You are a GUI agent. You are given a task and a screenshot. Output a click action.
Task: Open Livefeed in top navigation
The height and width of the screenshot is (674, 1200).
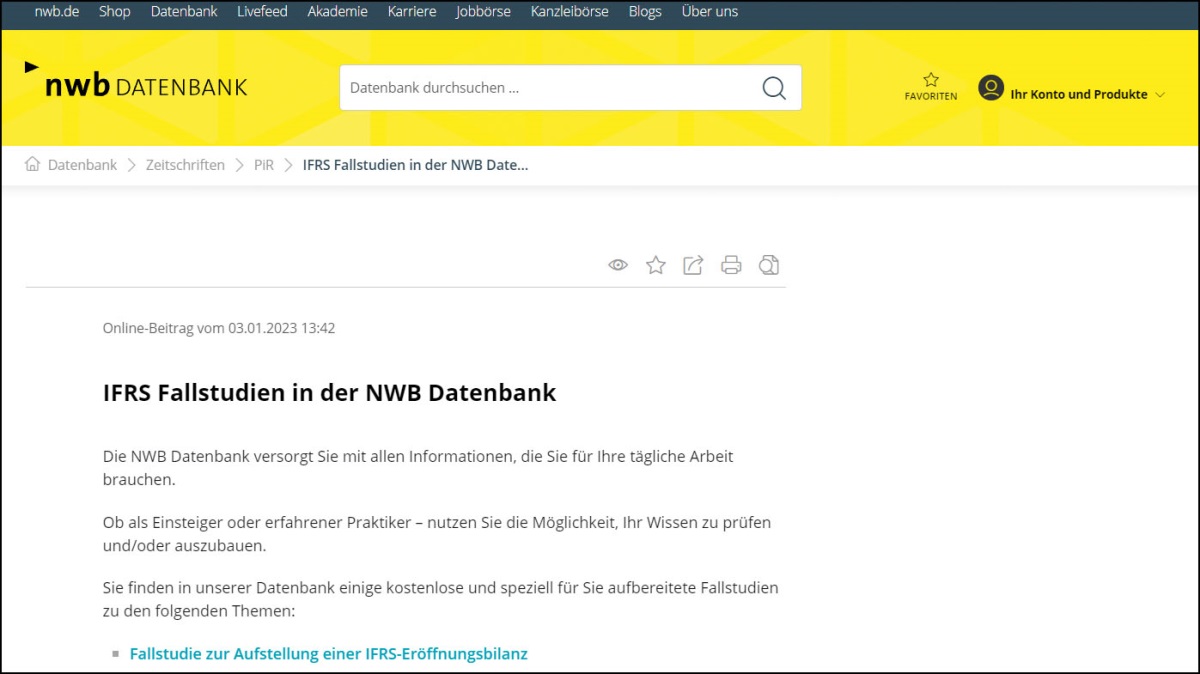point(262,12)
